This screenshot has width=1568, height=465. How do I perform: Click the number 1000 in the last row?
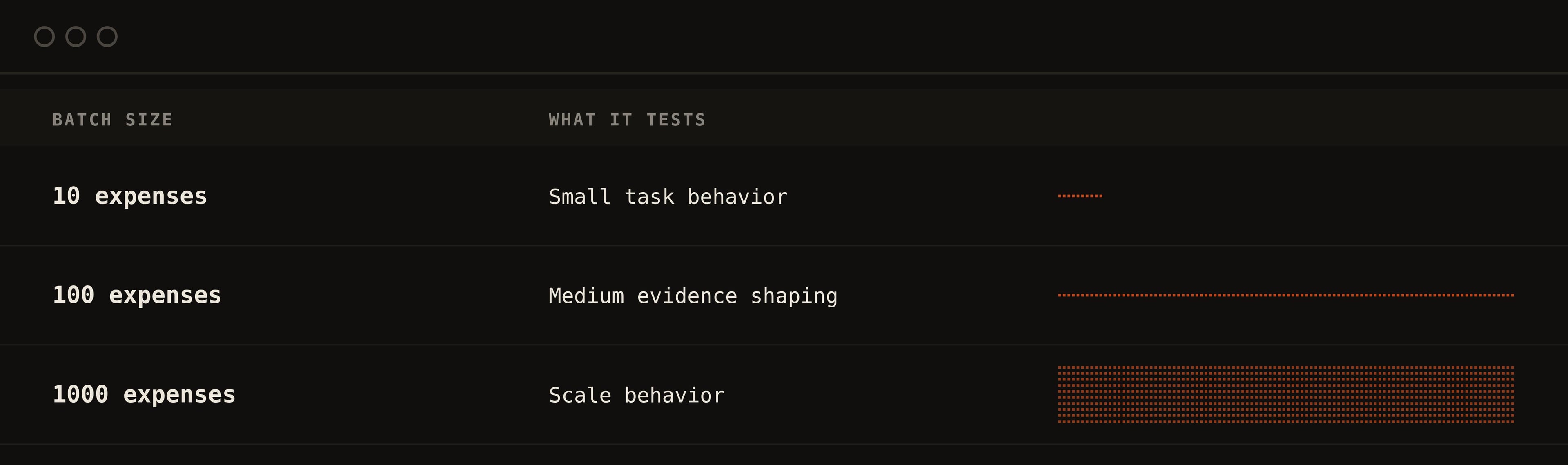[80, 394]
